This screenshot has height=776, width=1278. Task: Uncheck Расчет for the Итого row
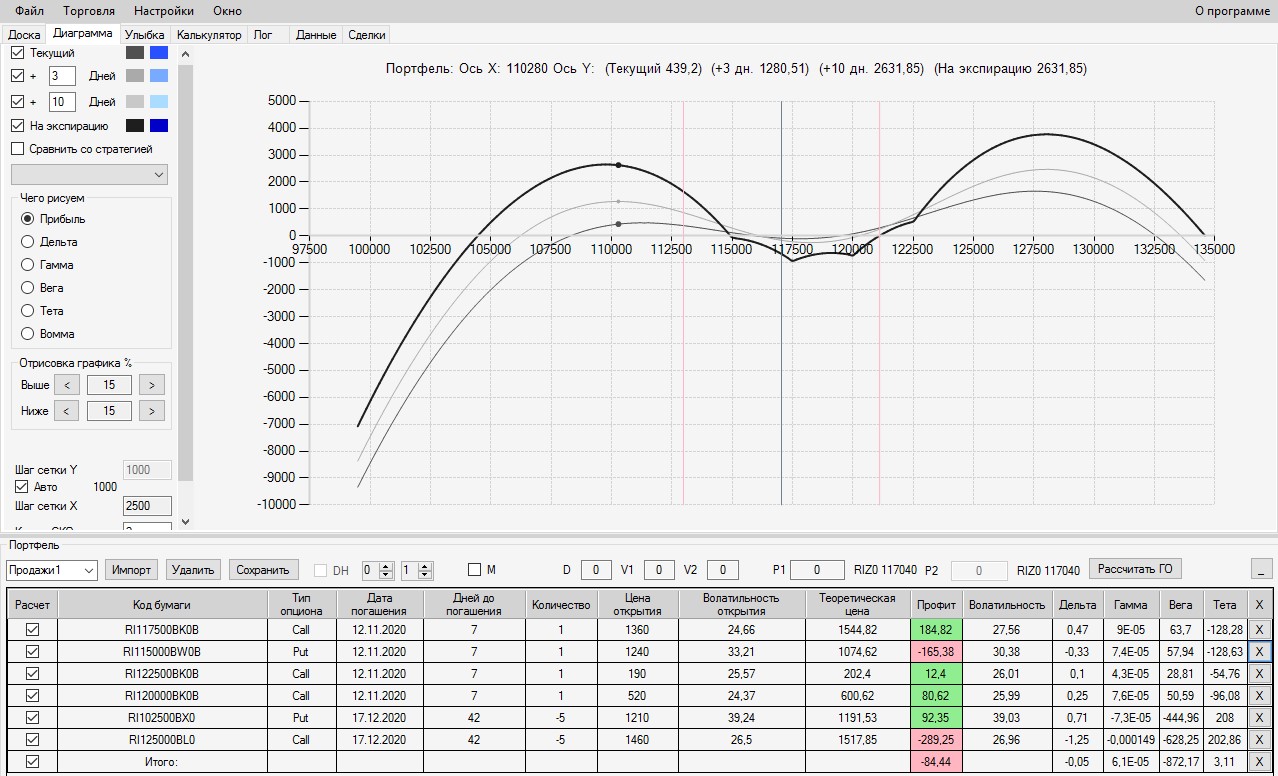click(x=32, y=762)
